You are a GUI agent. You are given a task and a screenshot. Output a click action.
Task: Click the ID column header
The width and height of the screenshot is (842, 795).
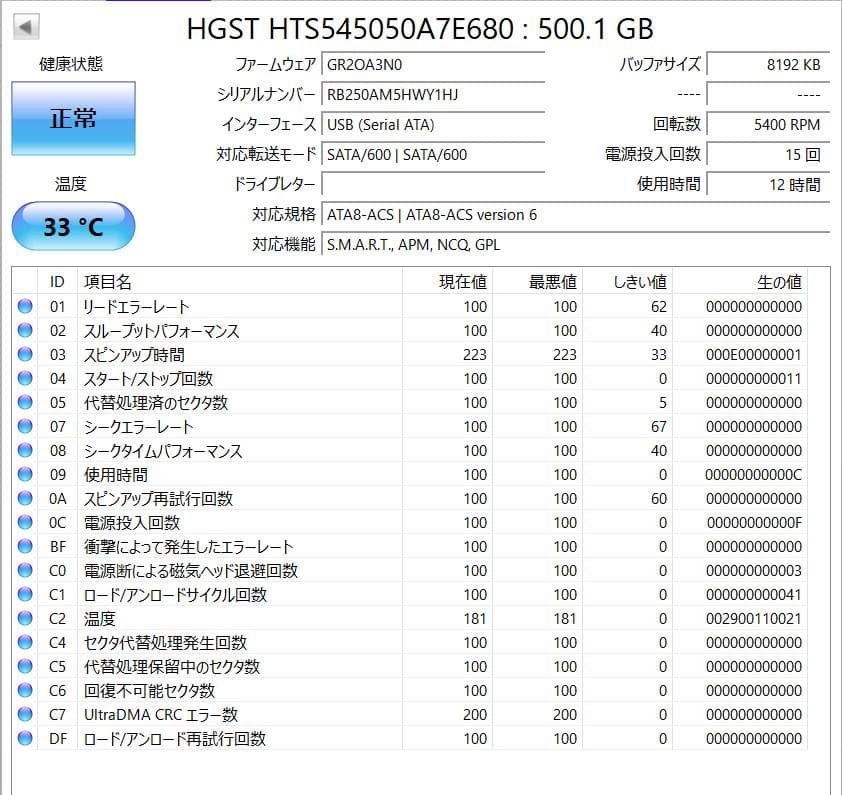coord(57,281)
